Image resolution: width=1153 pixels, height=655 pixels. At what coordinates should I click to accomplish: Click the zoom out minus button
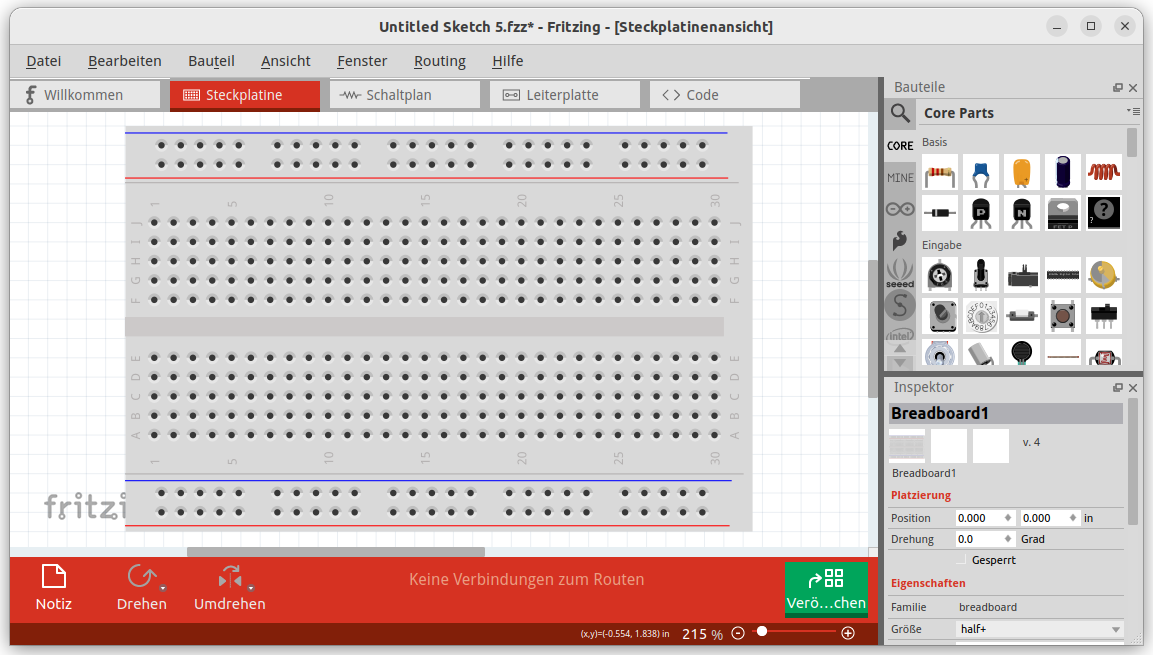[x=738, y=633]
